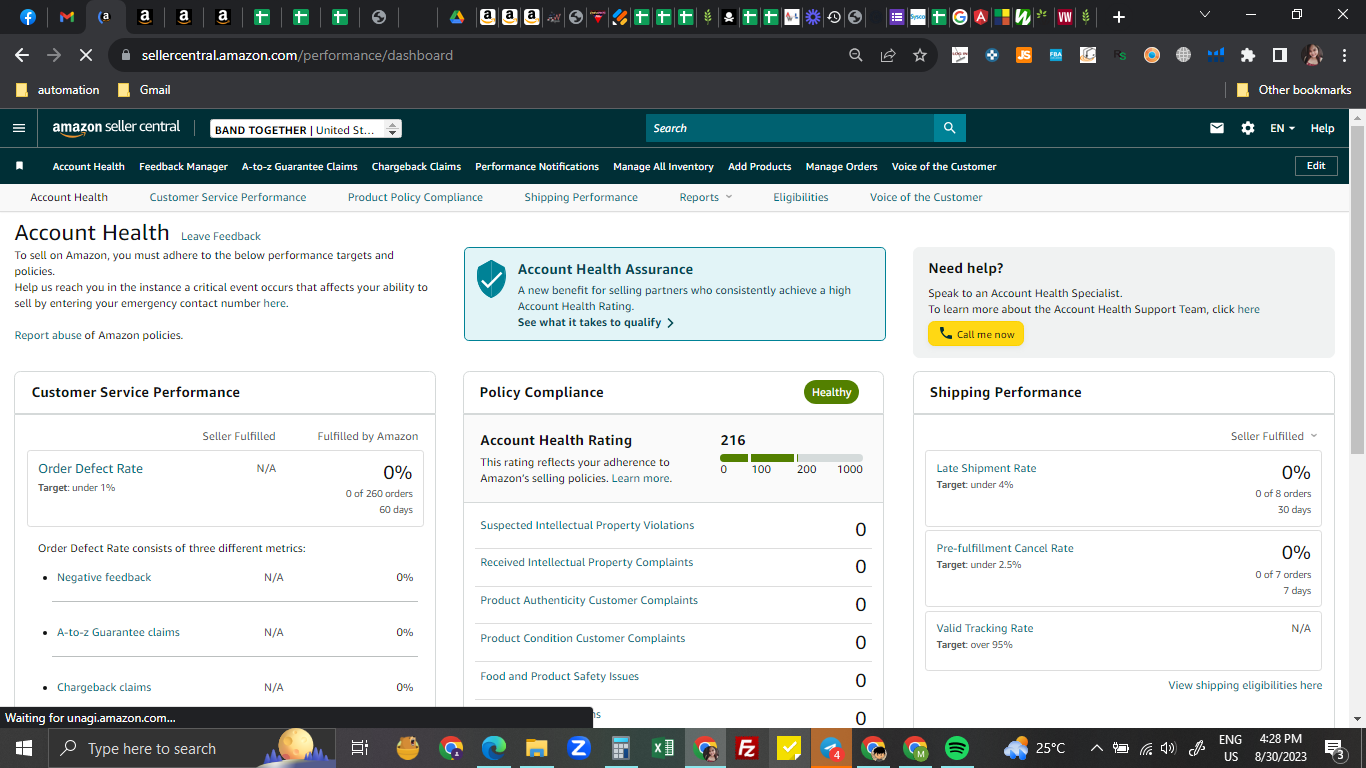Image resolution: width=1366 pixels, height=768 pixels.
Task: Click the bookmark flag icon beside Account Health
Action: (x=19, y=166)
